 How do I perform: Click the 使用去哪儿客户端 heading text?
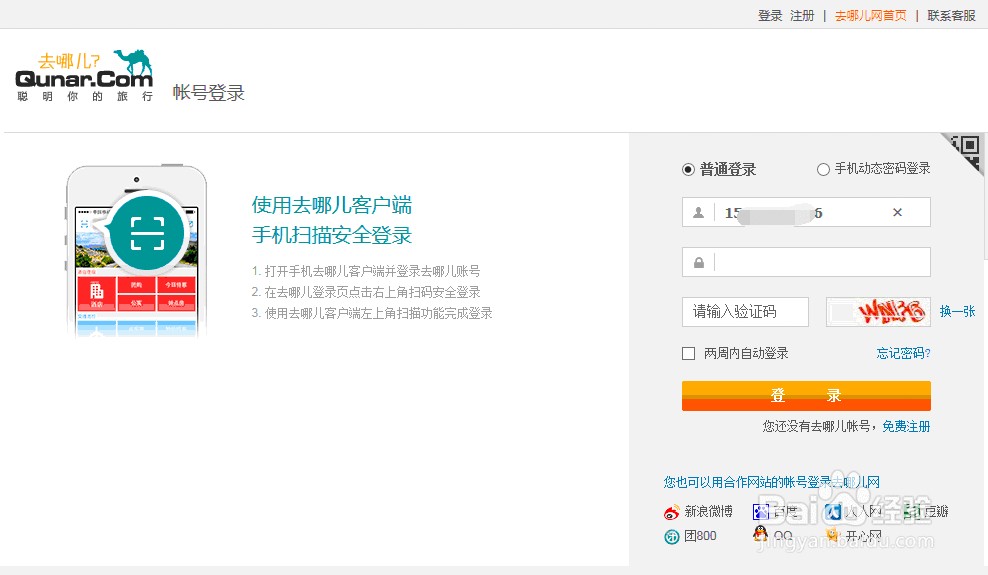click(332, 205)
